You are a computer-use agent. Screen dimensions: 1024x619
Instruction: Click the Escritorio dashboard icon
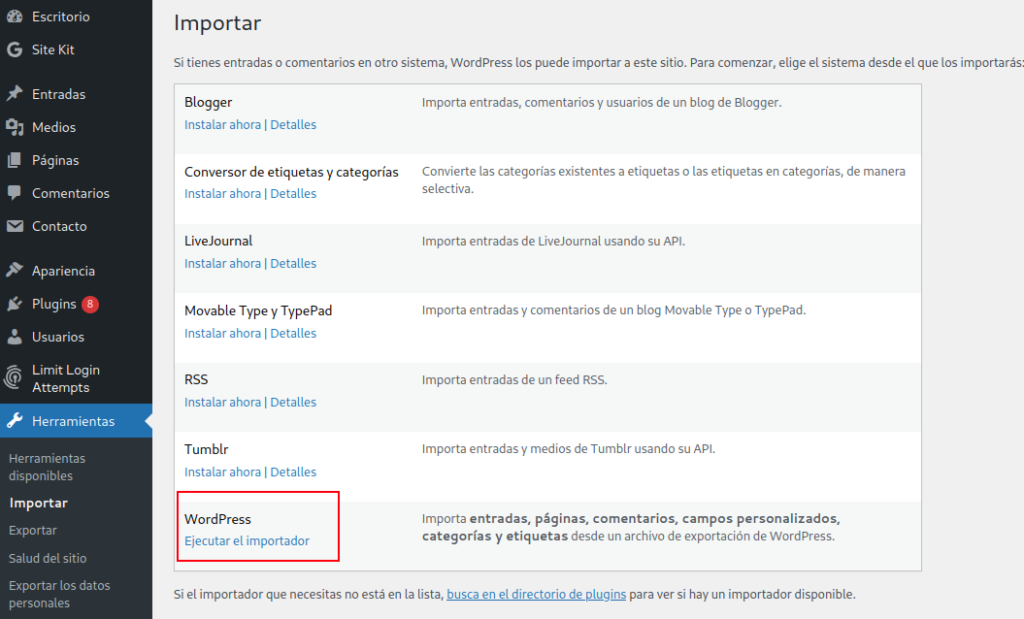point(14,17)
